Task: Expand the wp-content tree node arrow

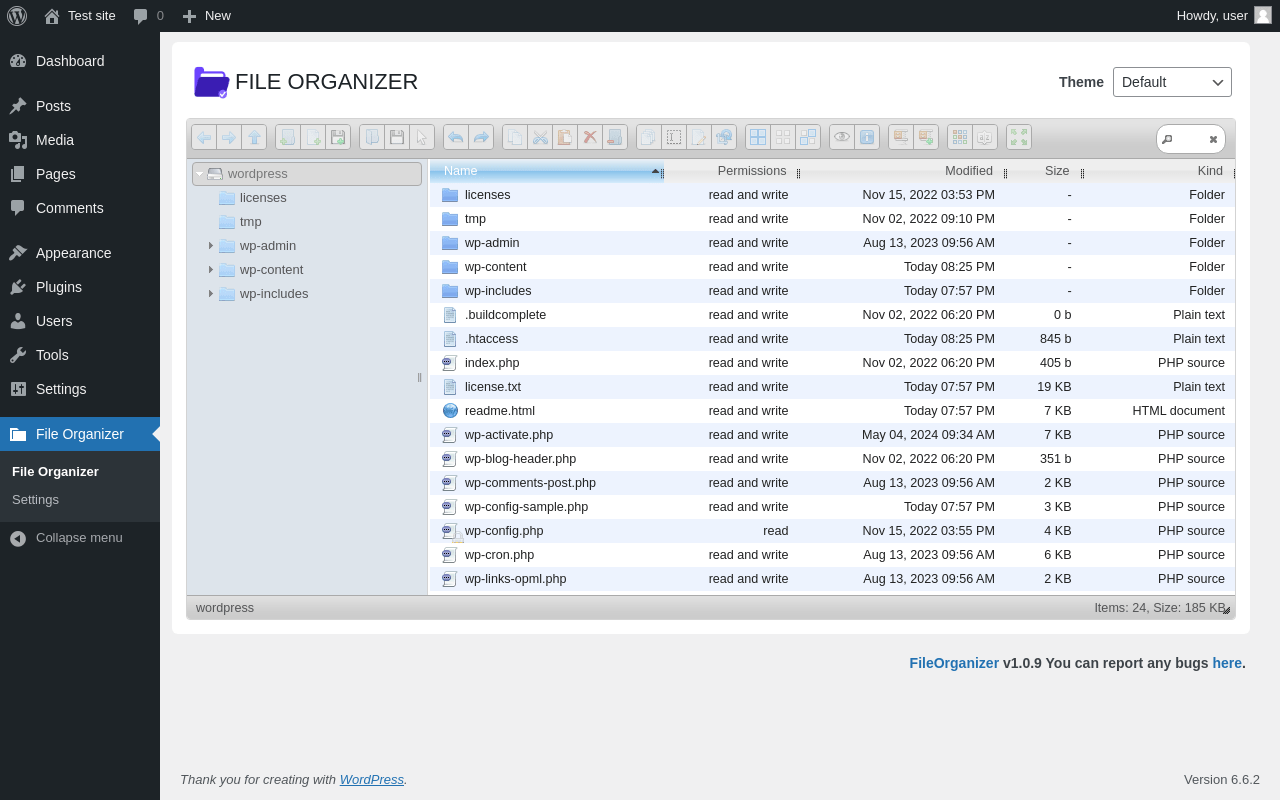Action: (x=211, y=270)
